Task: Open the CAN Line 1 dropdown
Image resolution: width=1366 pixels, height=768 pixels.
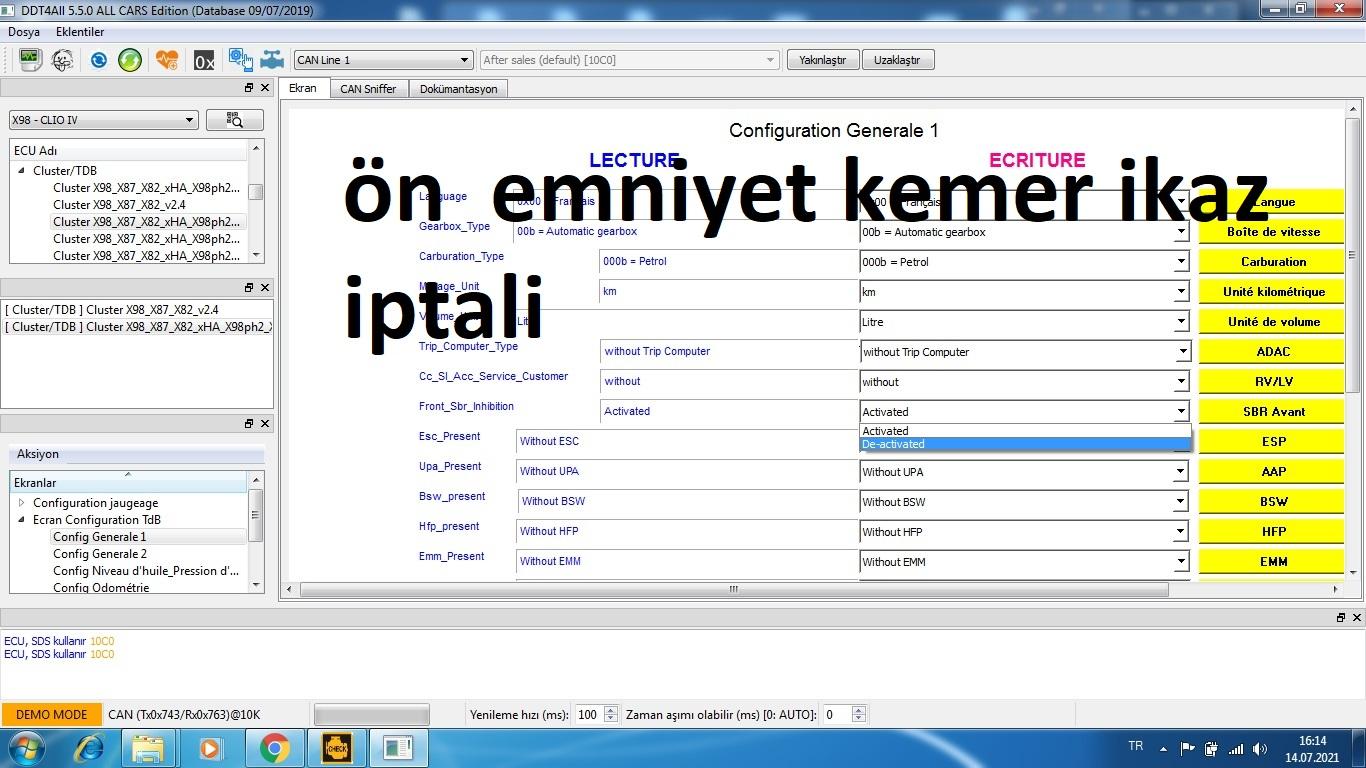Action: click(382, 60)
